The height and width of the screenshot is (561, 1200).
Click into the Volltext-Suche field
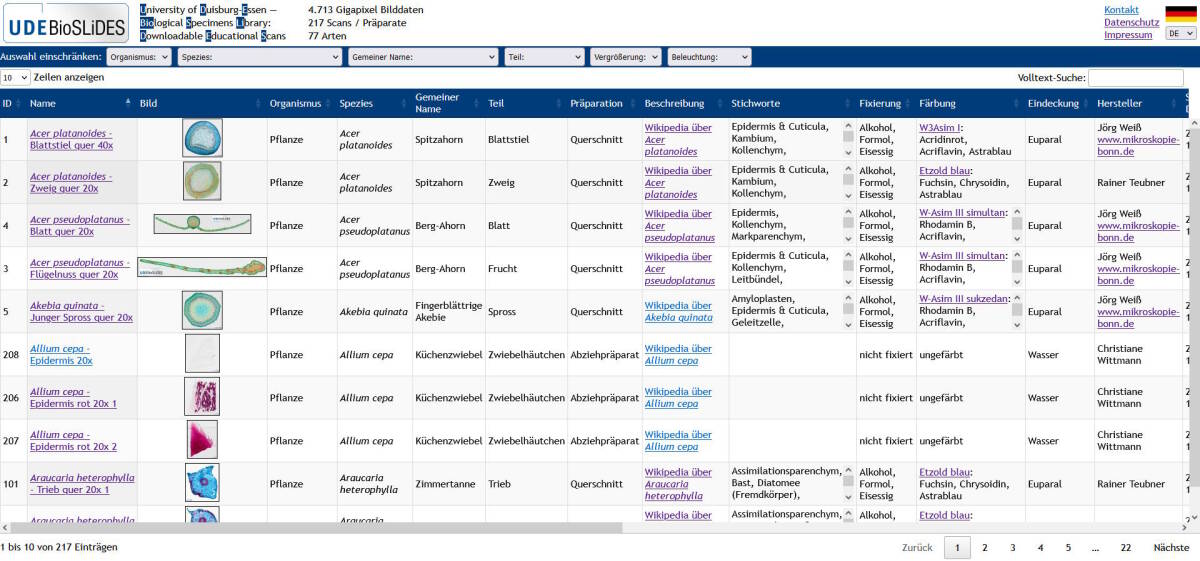pos(1135,77)
